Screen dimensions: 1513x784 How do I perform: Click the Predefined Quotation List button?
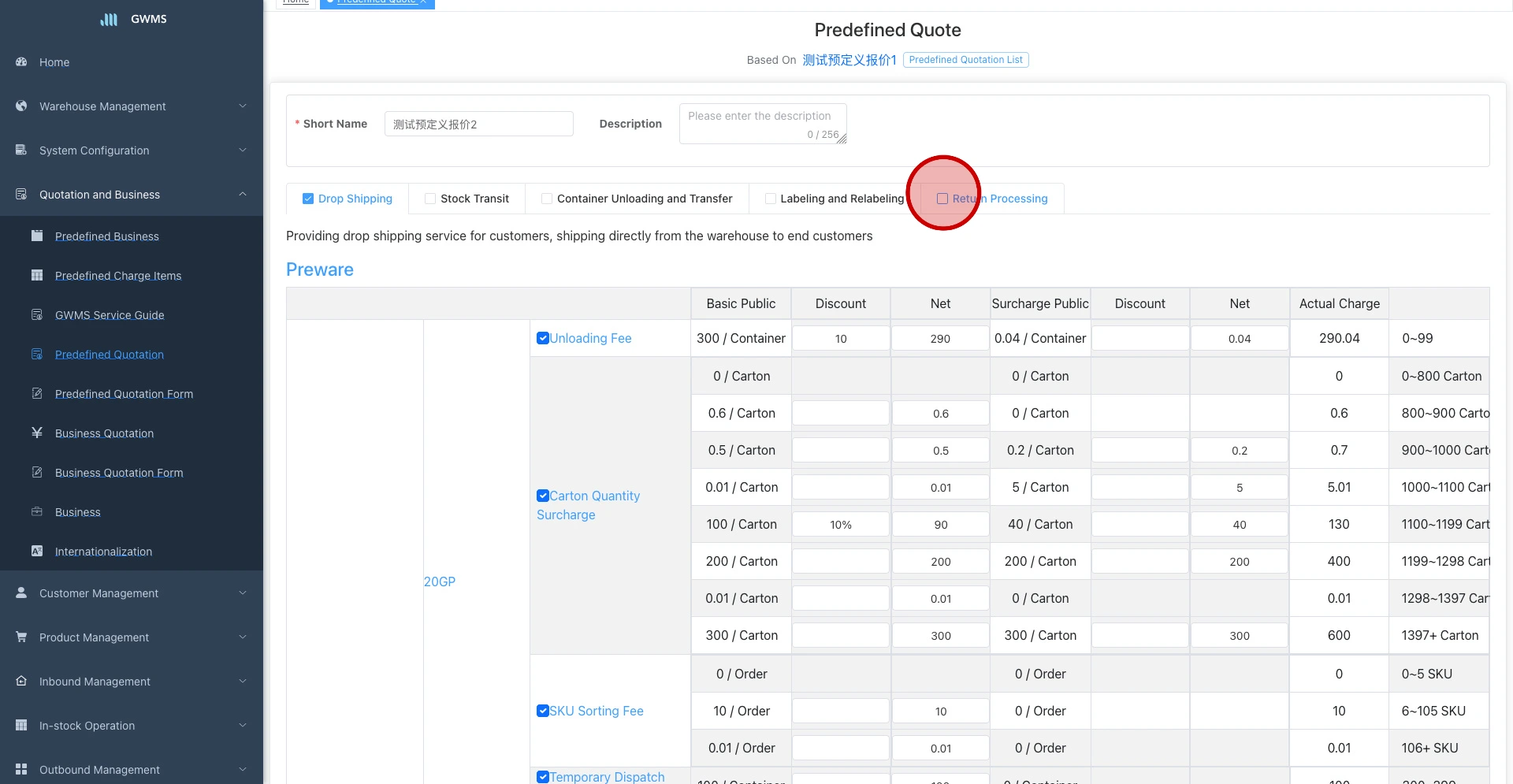pyautogui.click(x=965, y=60)
